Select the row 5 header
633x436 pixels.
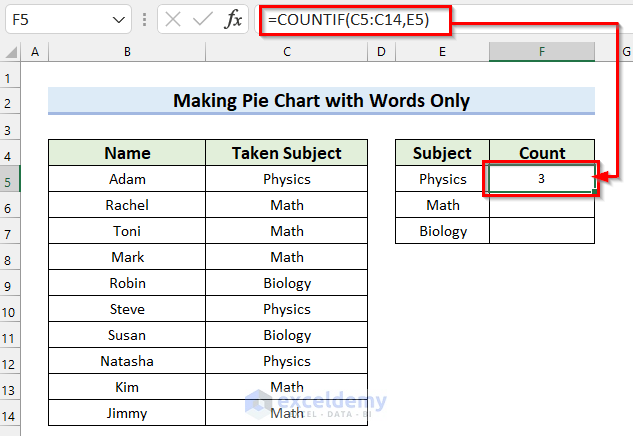pyautogui.click(x=10, y=179)
